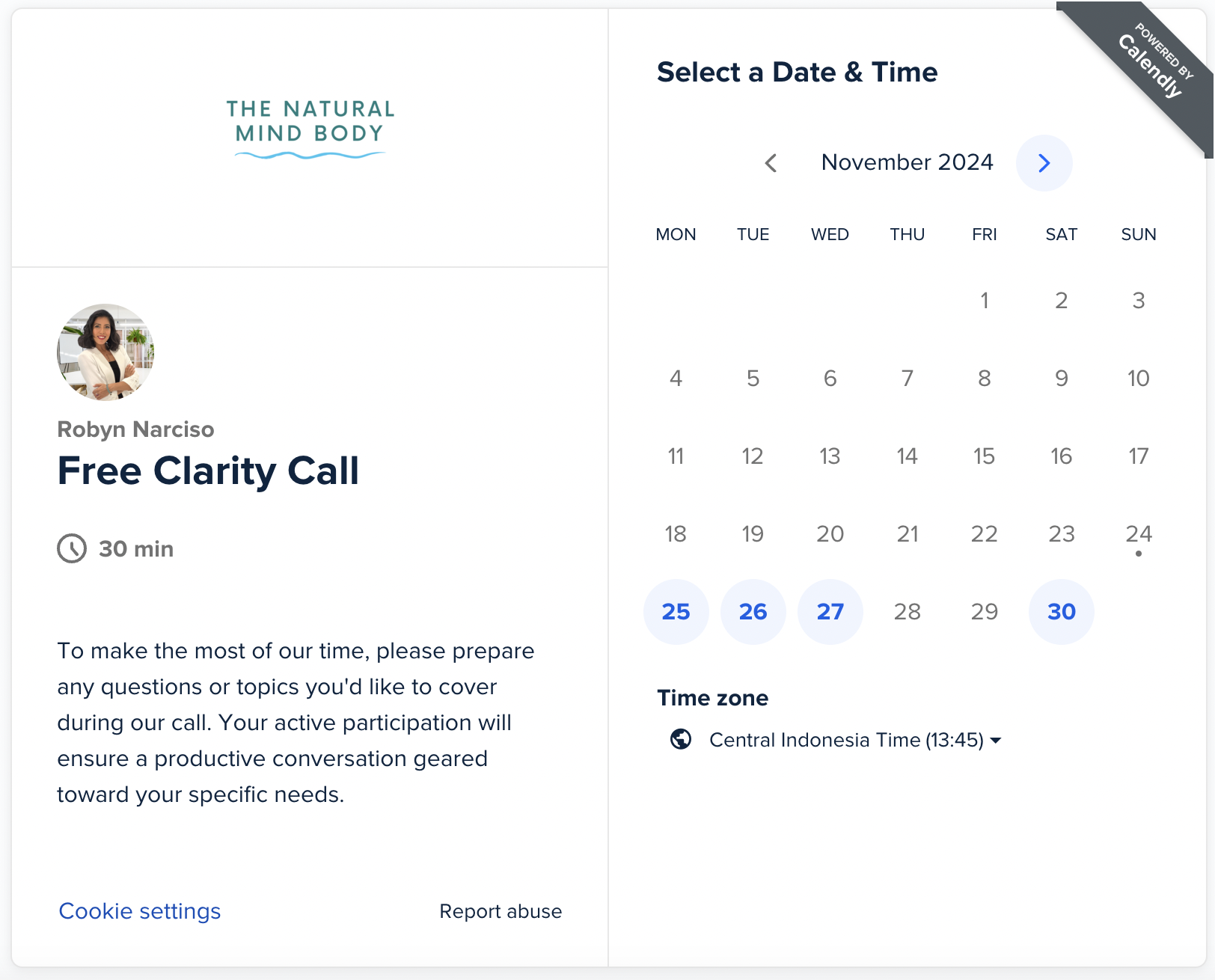This screenshot has width=1215, height=980.
Task: Go to the next month arrow
Action: tap(1044, 163)
